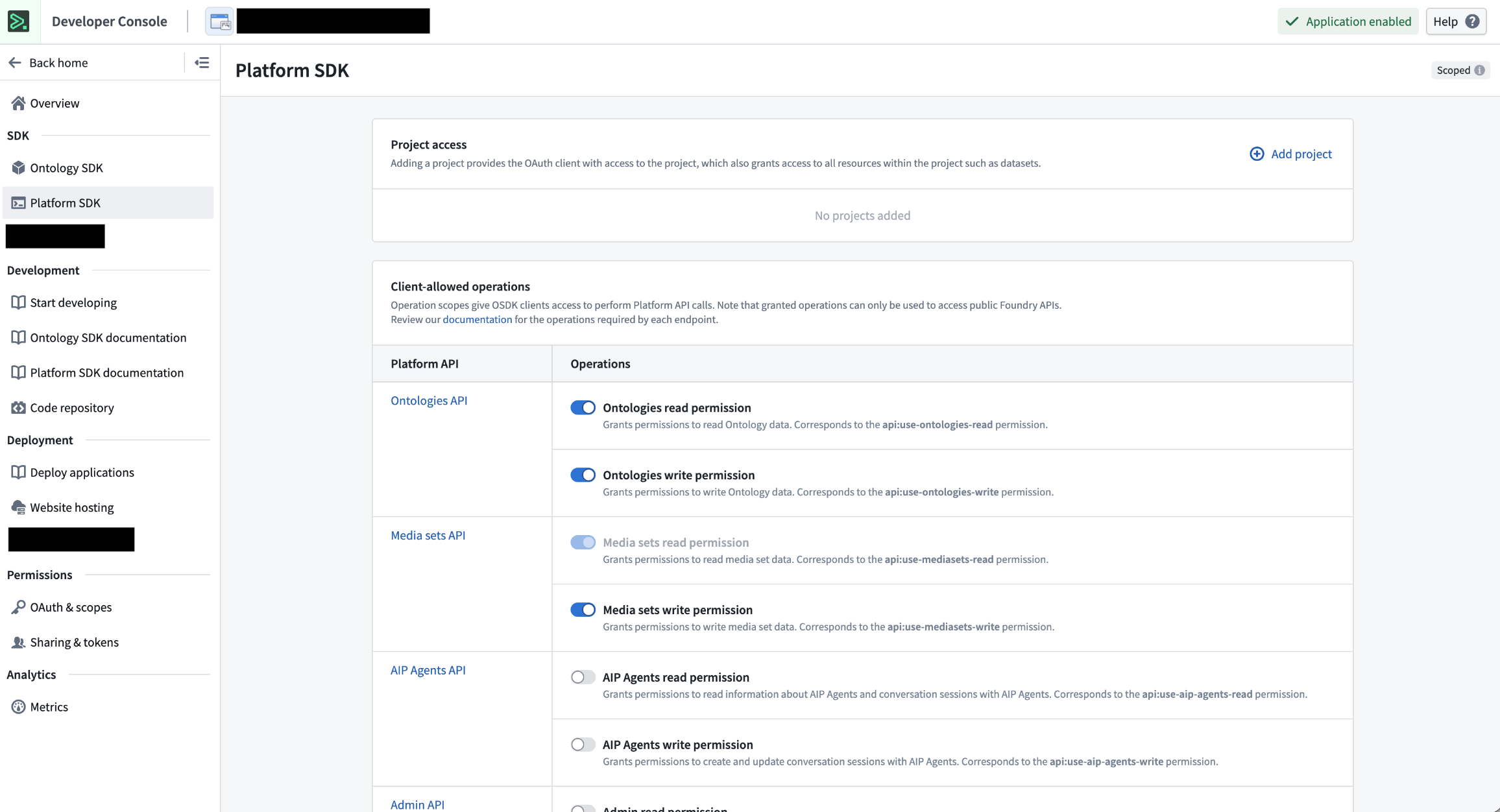This screenshot has height=812, width=1500.
Task: Enable AIP Agents write permission
Action: [x=583, y=744]
